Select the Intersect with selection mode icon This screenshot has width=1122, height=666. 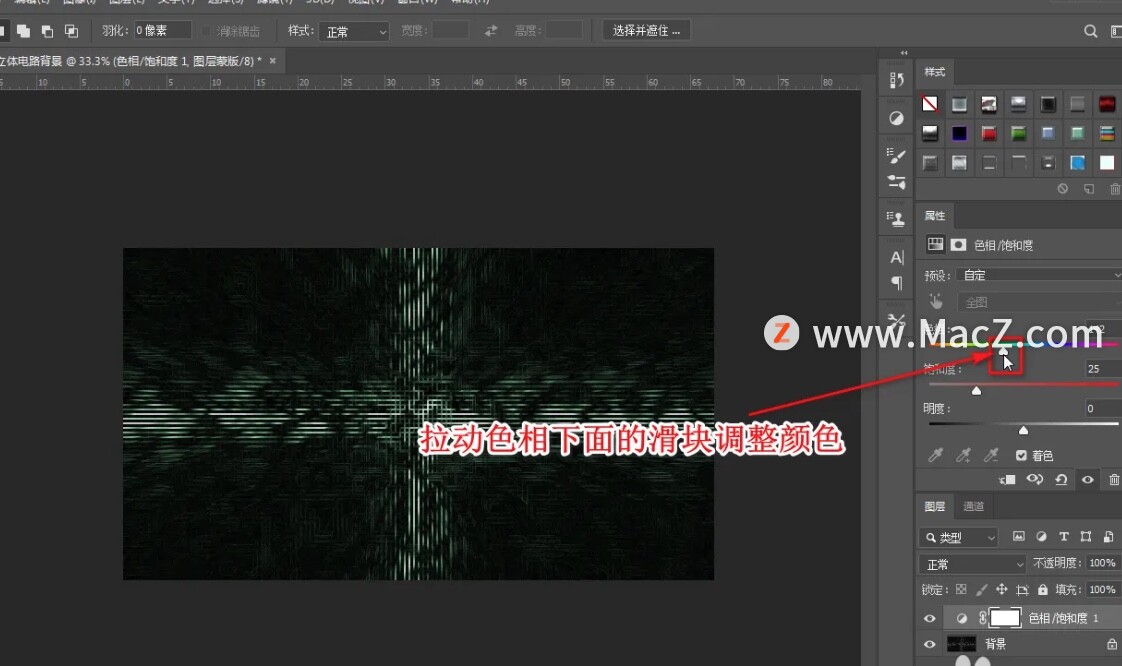72,31
